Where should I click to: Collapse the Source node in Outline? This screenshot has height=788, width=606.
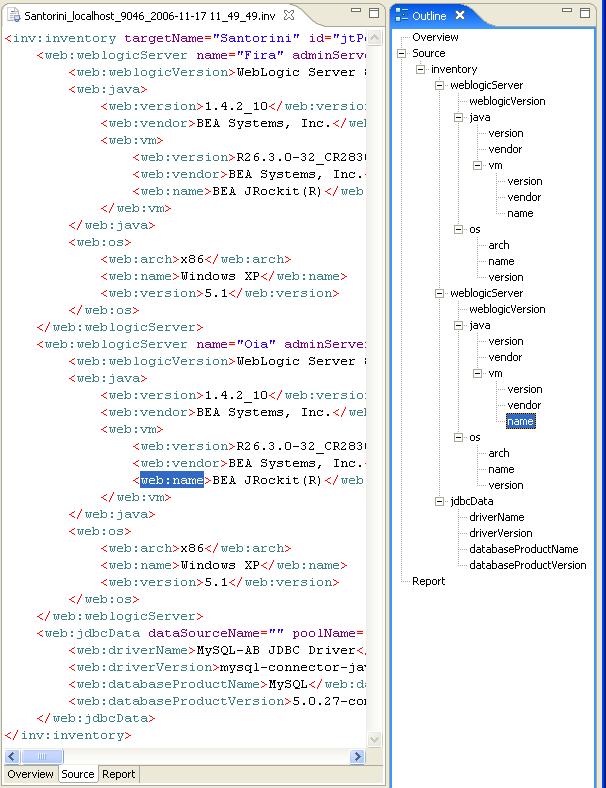pos(401,53)
